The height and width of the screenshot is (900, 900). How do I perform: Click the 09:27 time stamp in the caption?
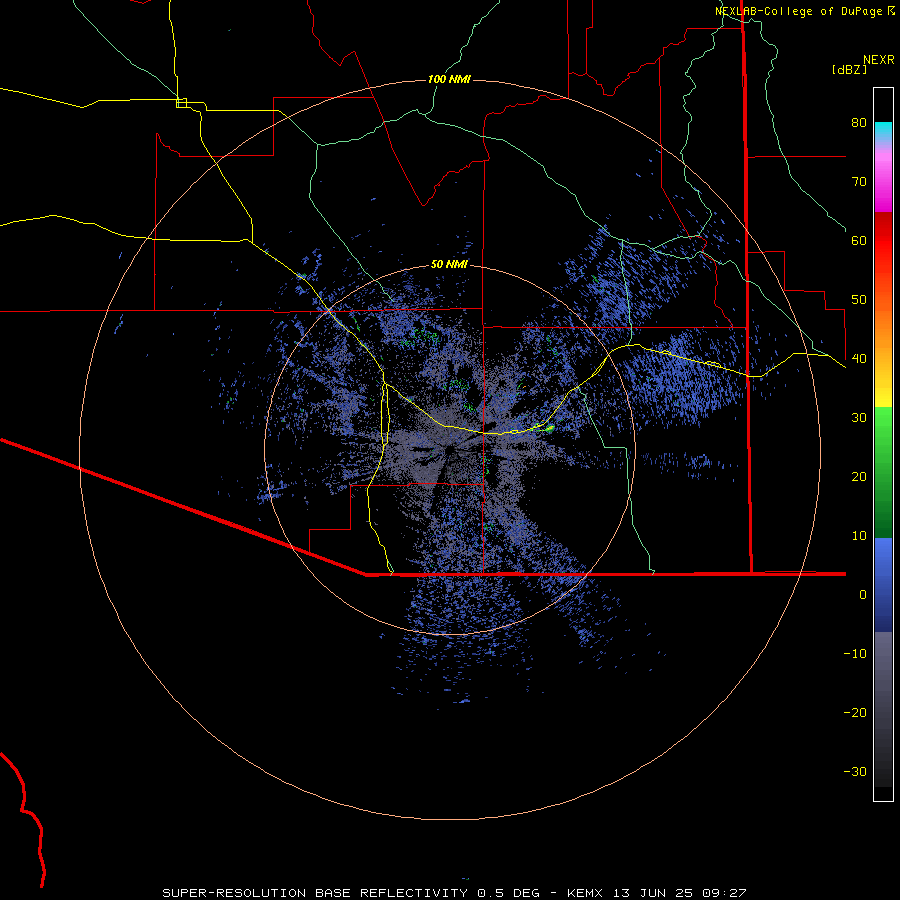tap(724, 893)
